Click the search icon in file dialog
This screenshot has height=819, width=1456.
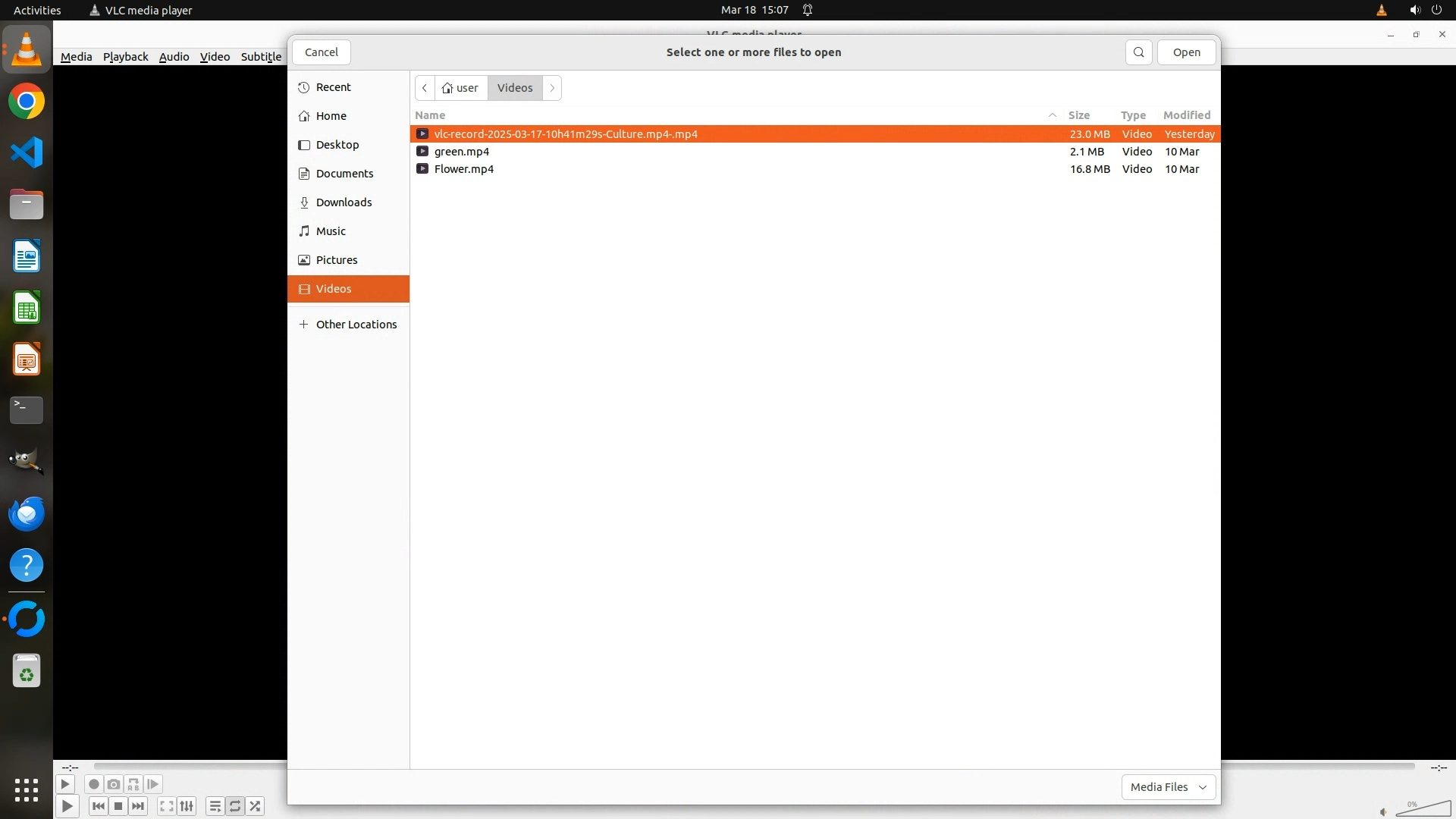1138,52
